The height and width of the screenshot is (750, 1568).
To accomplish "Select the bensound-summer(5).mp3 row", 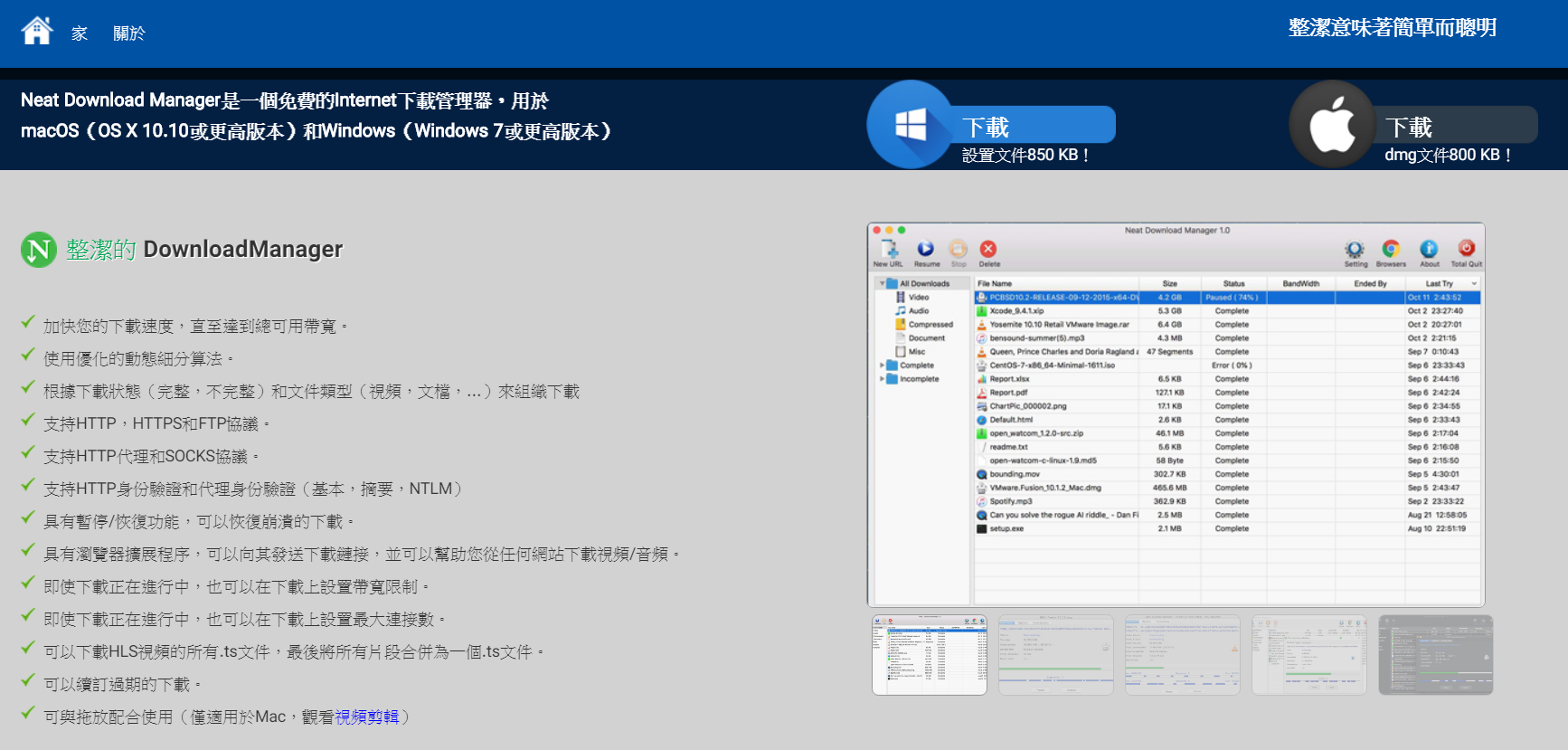I will pos(1228,338).
